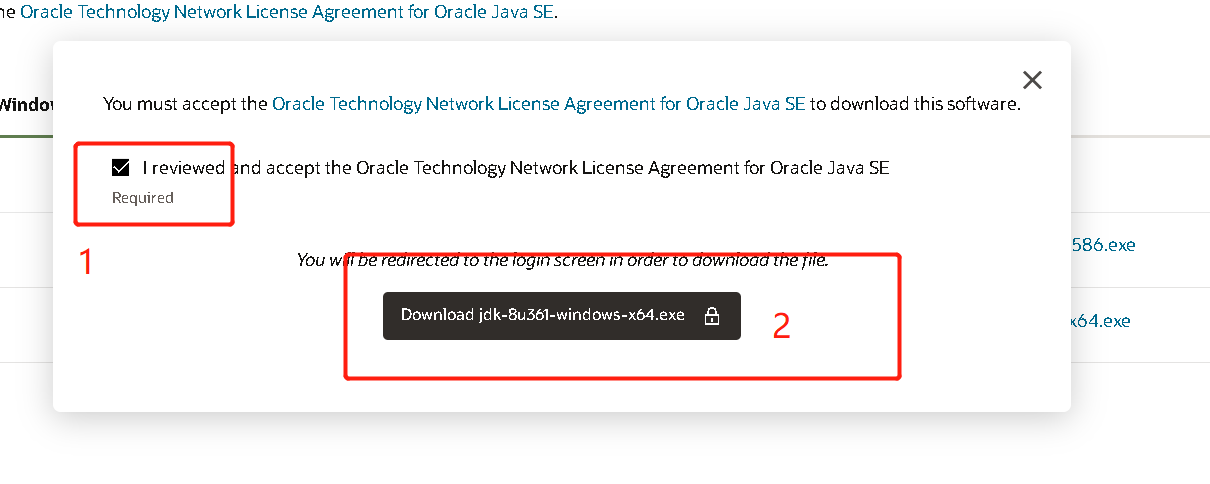1210x484 pixels.
Task: Open the background link ending in x64.exe
Action: (x=1100, y=321)
